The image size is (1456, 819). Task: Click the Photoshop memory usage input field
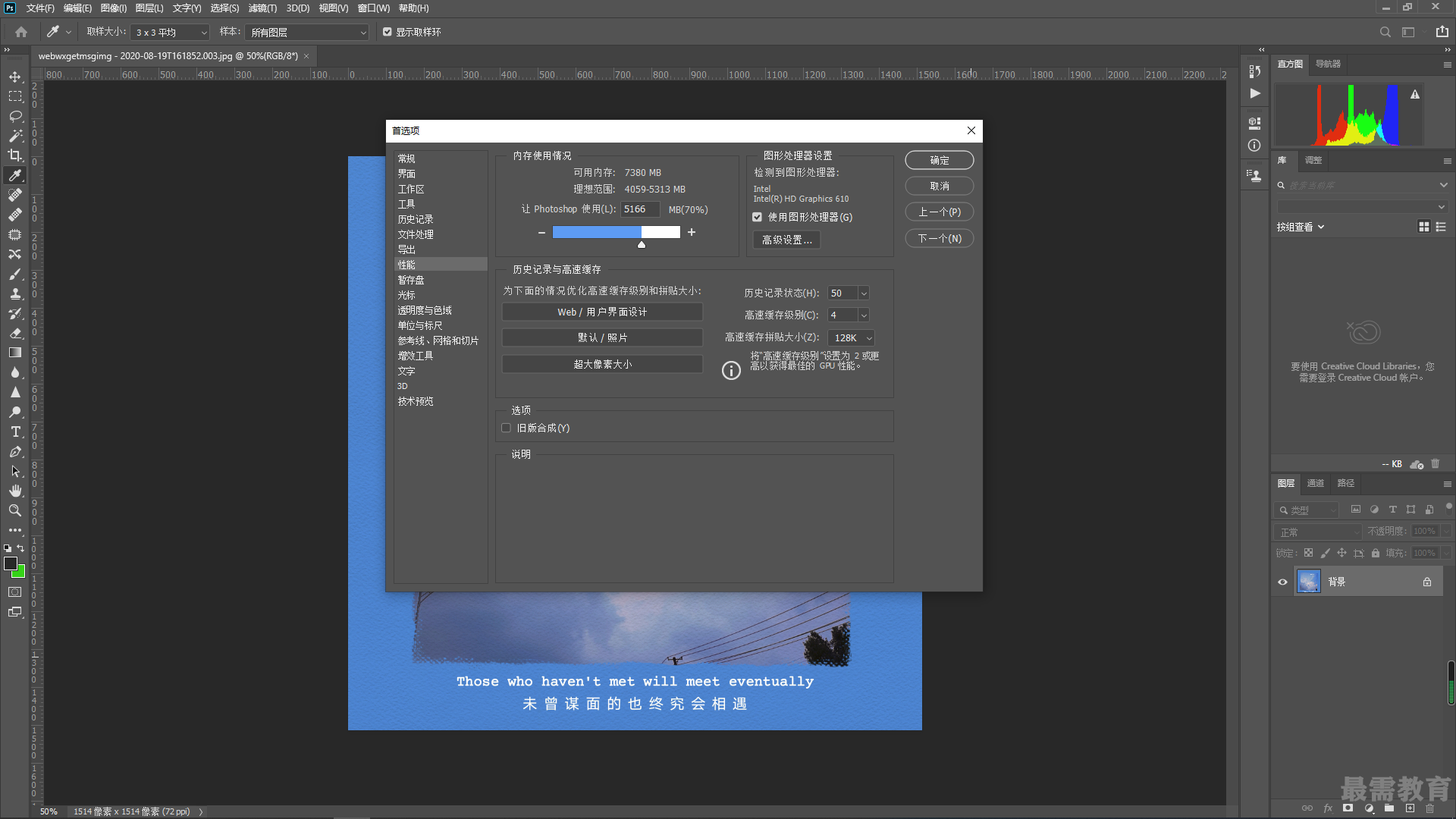tap(640, 209)
